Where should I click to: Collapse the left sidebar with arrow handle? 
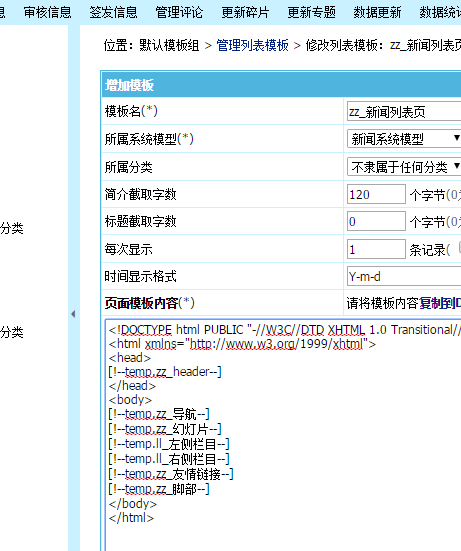point(73,314)
